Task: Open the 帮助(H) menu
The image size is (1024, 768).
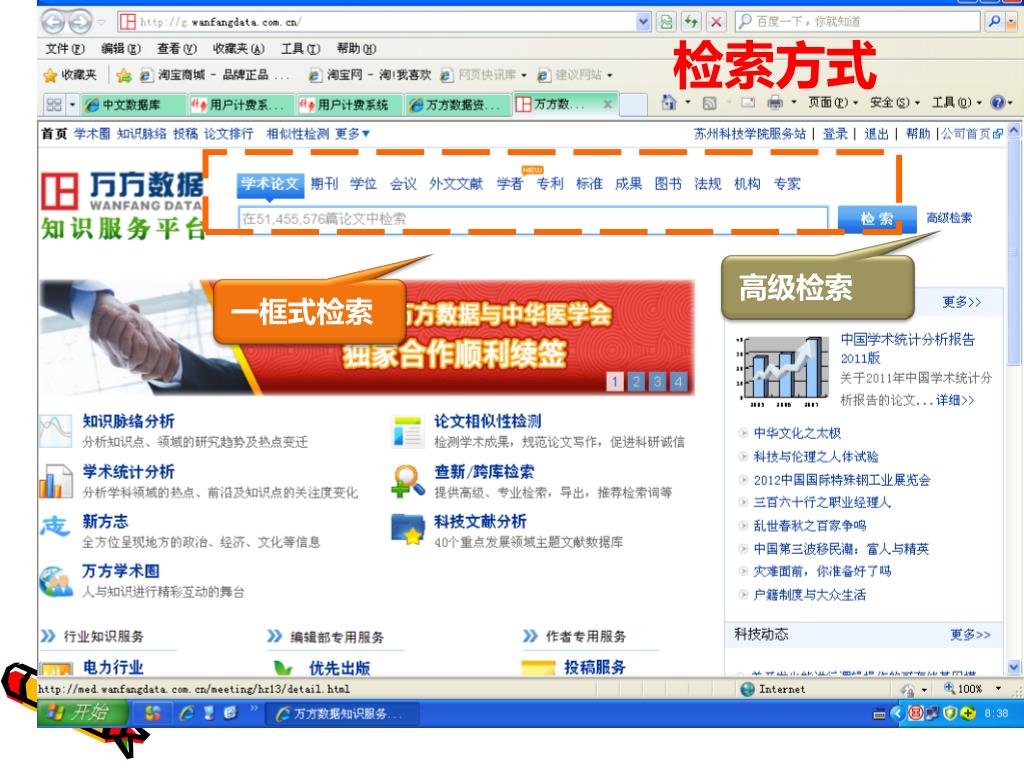Action: click(356, 49)
